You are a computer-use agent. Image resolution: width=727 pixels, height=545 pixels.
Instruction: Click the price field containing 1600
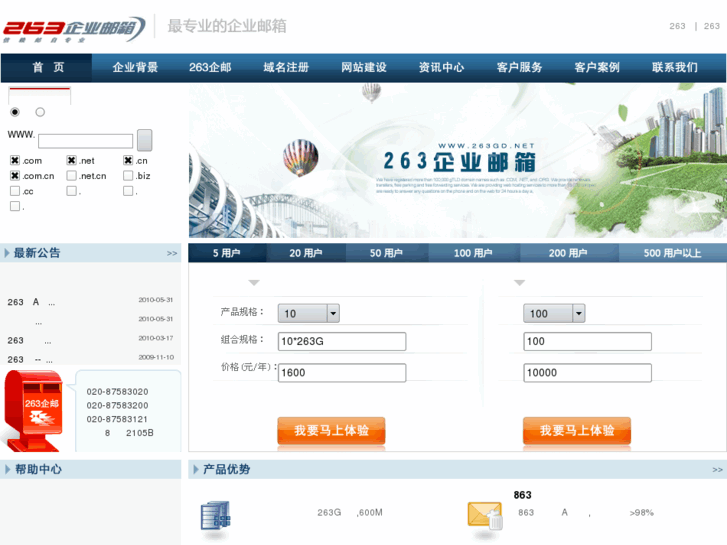[342, 373]
